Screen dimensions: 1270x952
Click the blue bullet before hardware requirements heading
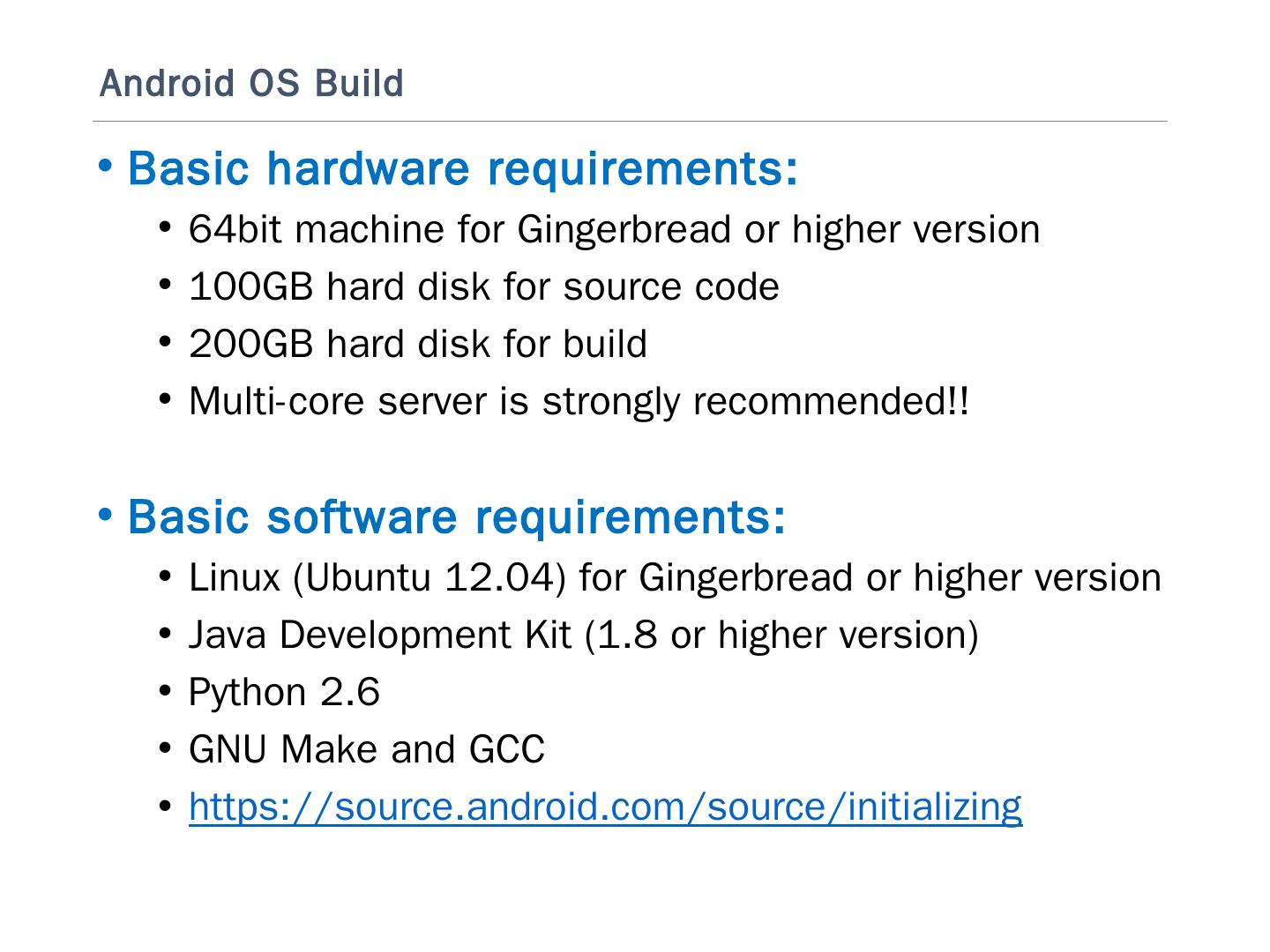pyautogui.click(x=106, y=166)
